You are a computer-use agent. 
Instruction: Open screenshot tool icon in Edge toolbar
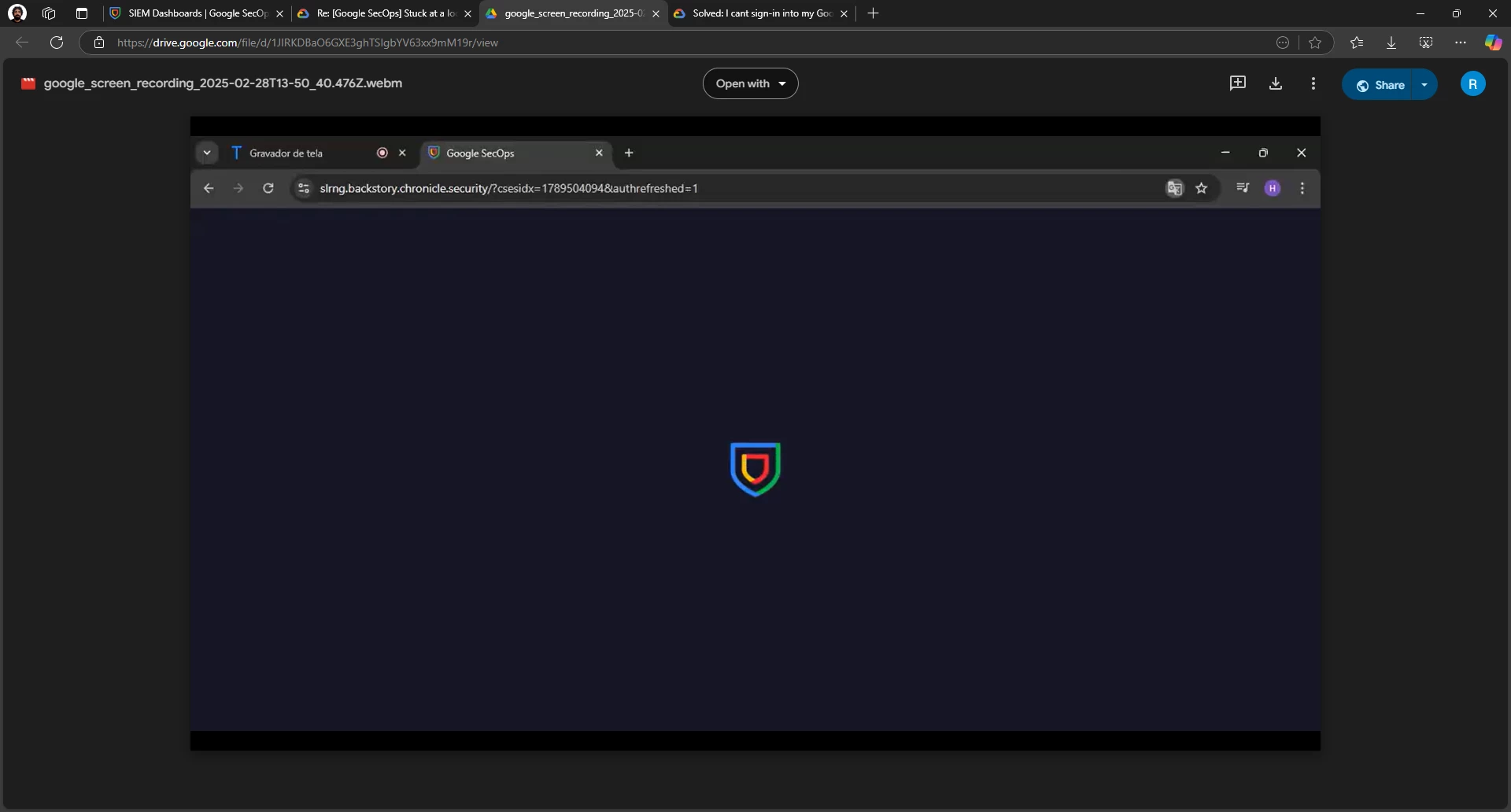1426,42
